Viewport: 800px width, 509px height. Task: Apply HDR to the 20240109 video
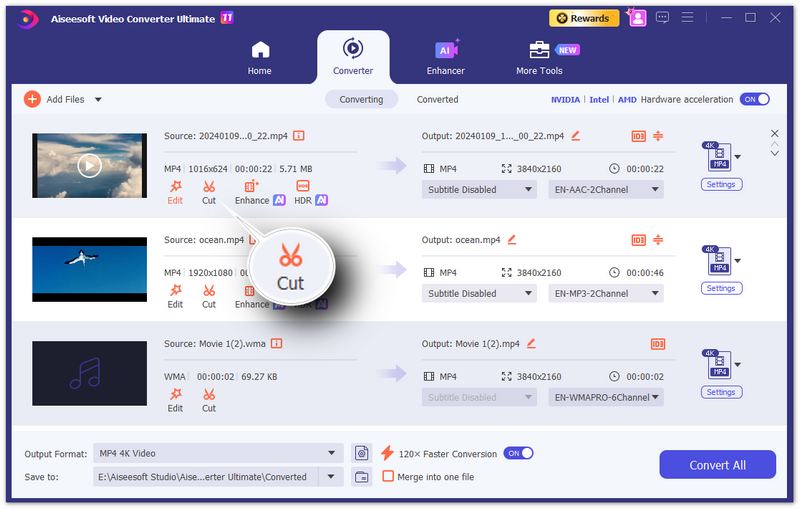[x=310, y=192]
